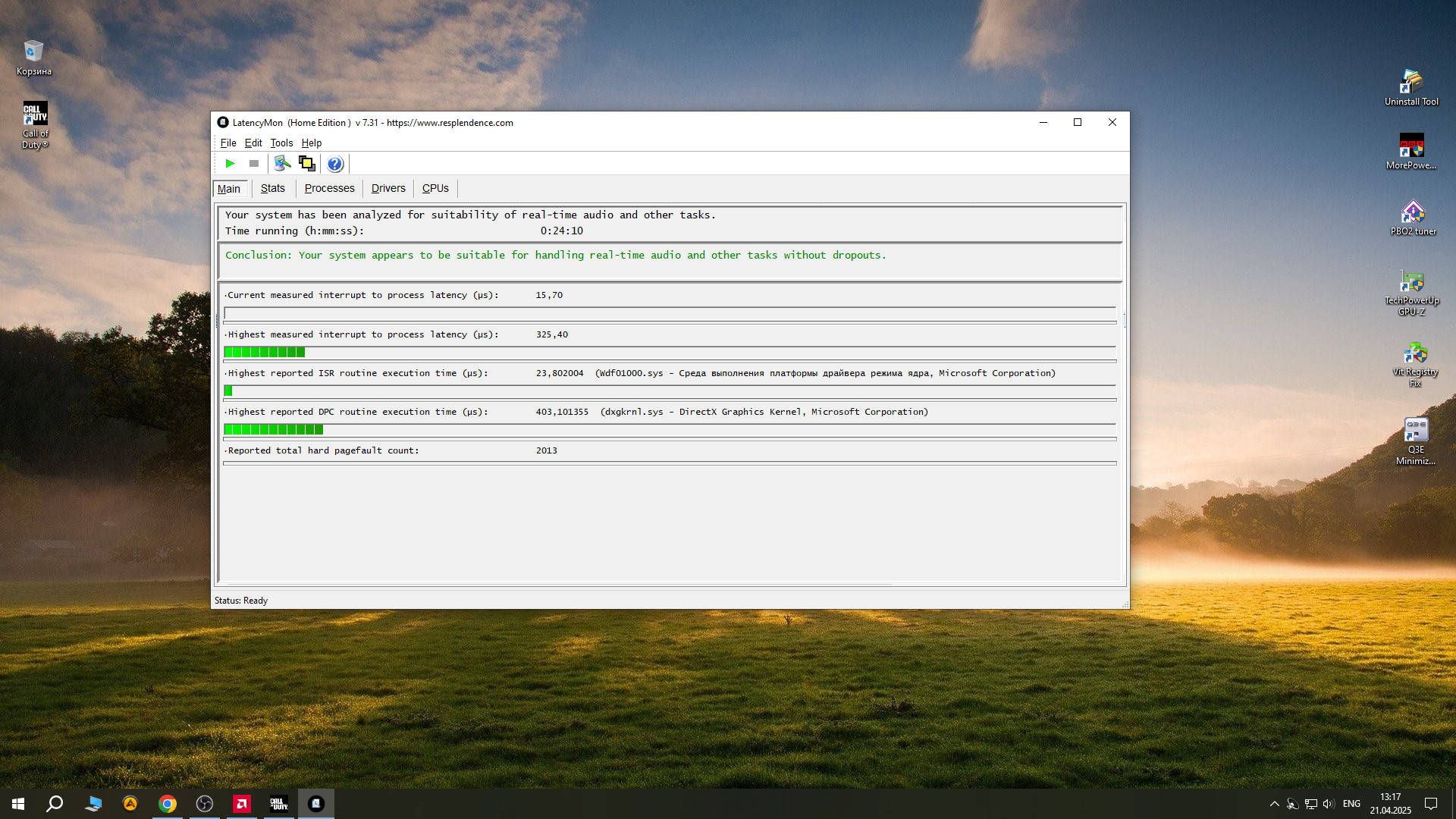Open the Help menu
1456x819 pixels.
click(312, 143)
